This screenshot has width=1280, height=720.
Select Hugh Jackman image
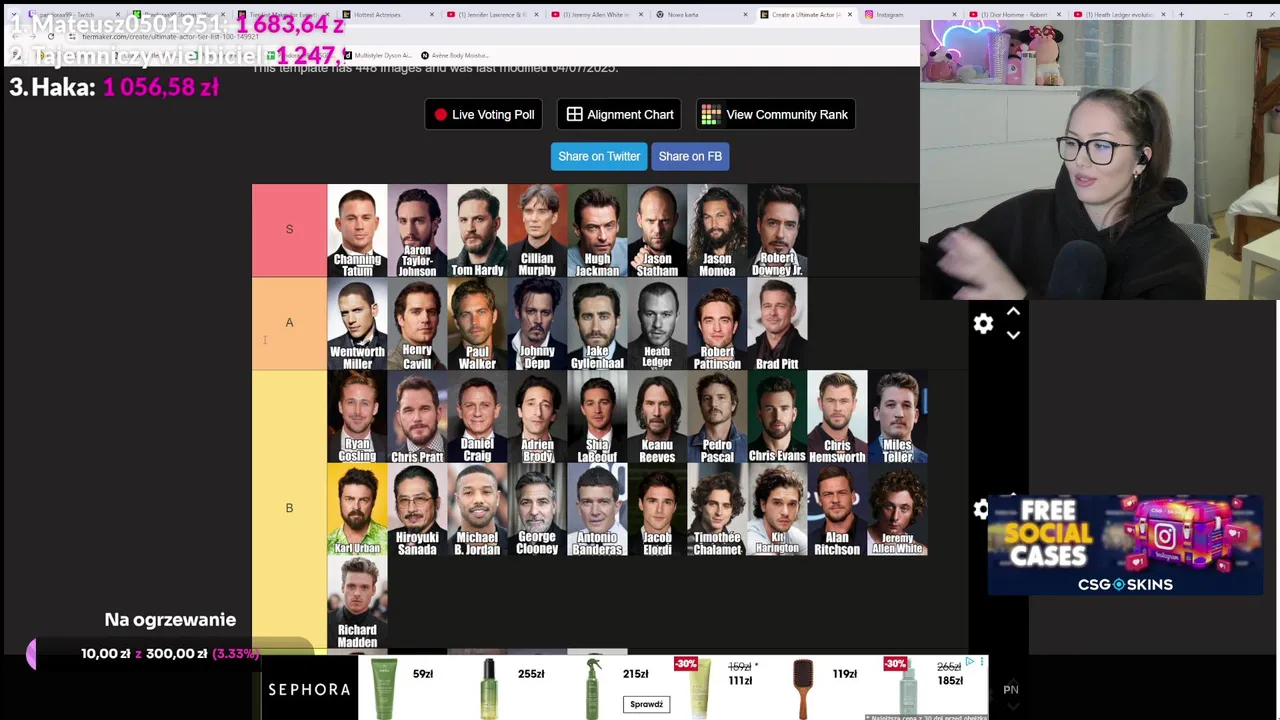click(597, 230)
